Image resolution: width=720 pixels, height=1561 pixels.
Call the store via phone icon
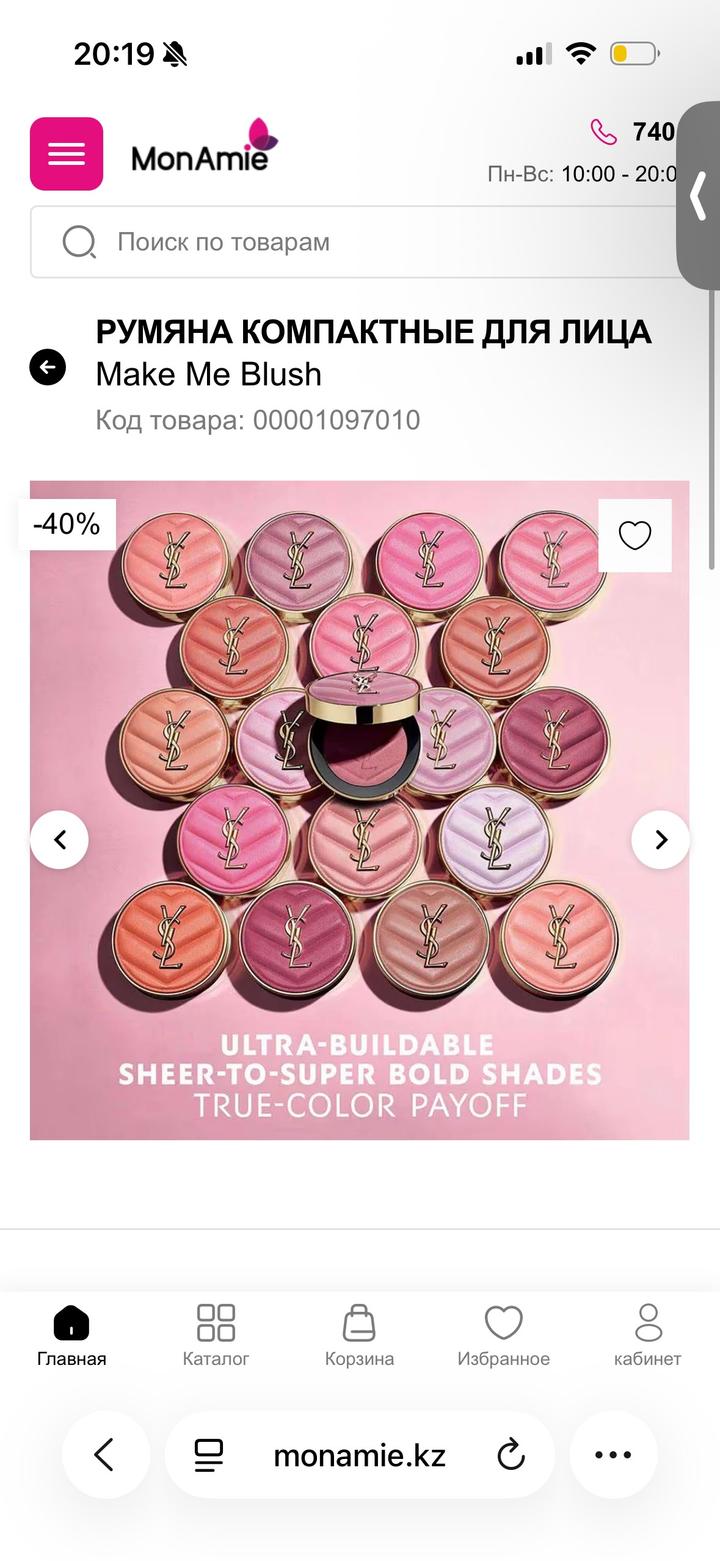pyautogui.click(x=604, y=132)
